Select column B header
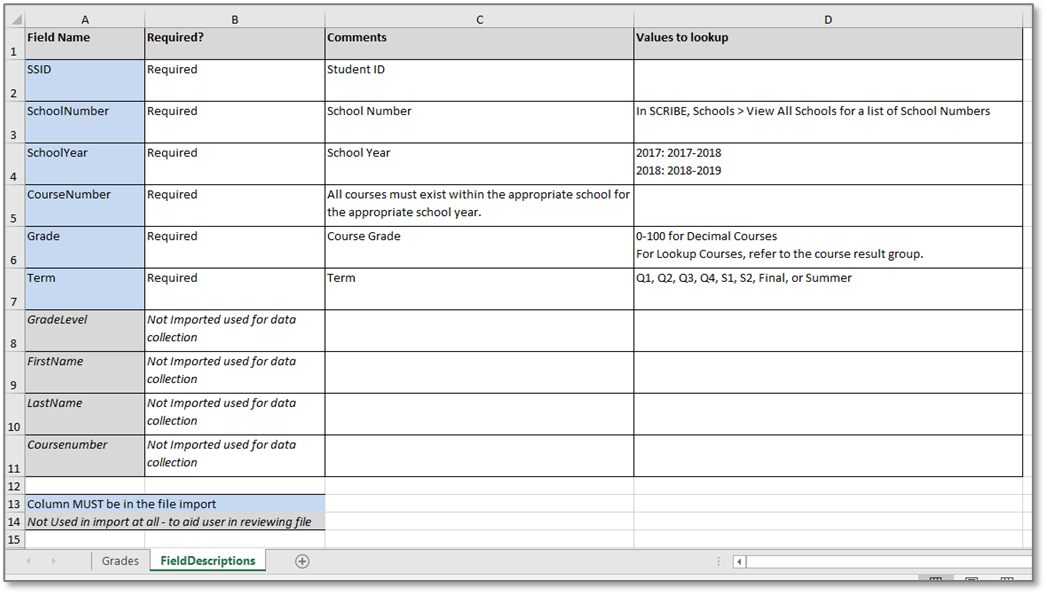The image size is (1047, 594). click(x=235, y=19)
